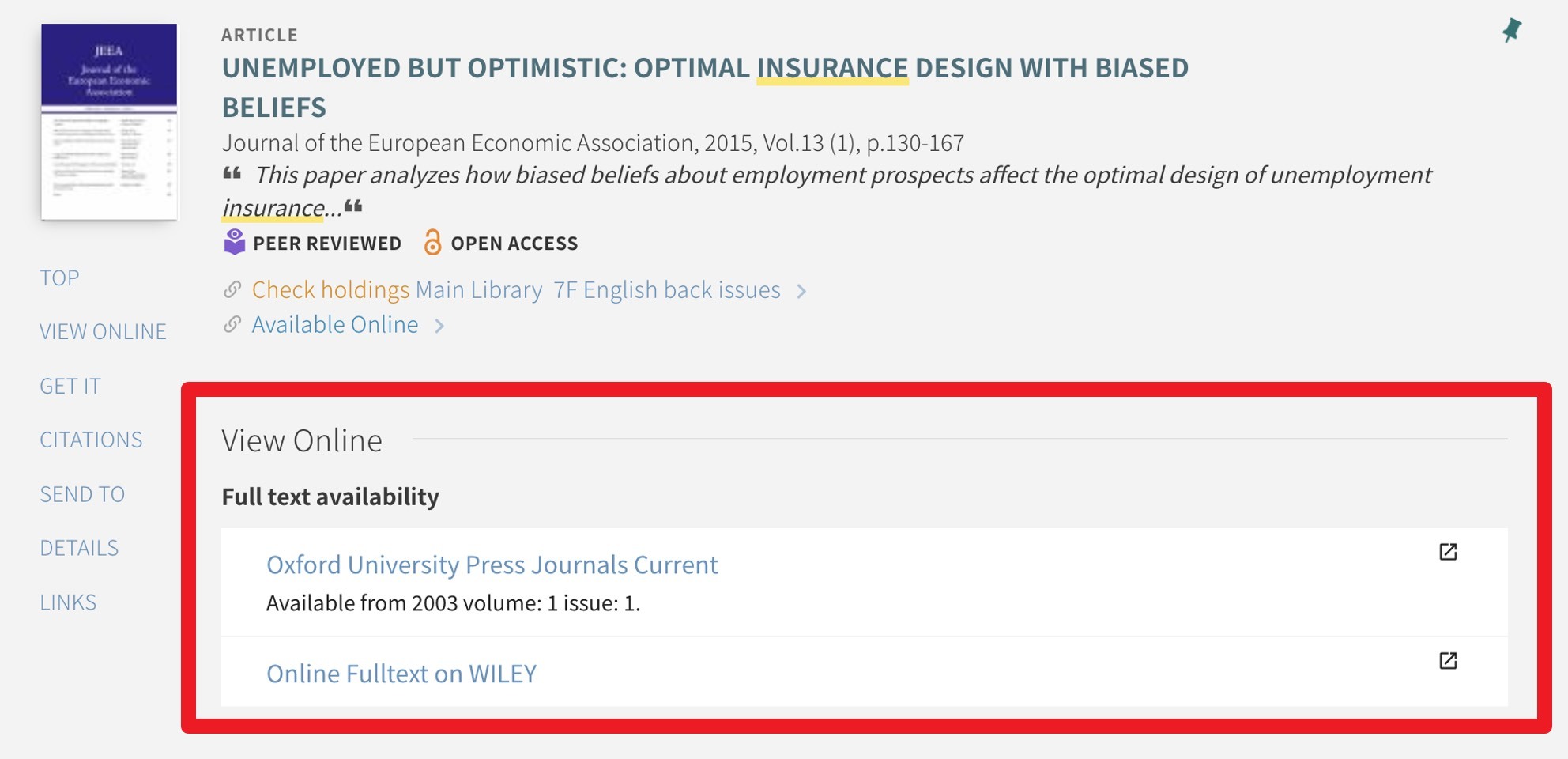Expand the Check holdings chevron
This screenshot has height=759, width=1568.
pos(801,291)
